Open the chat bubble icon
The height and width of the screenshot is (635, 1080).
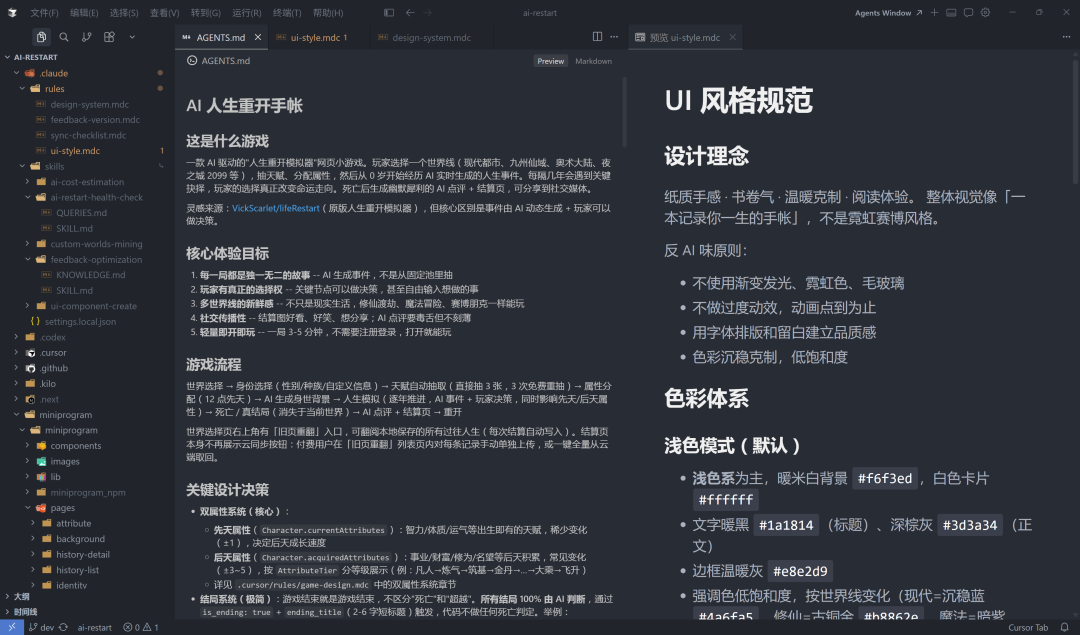pyautogui.click(x=968, y=12)
